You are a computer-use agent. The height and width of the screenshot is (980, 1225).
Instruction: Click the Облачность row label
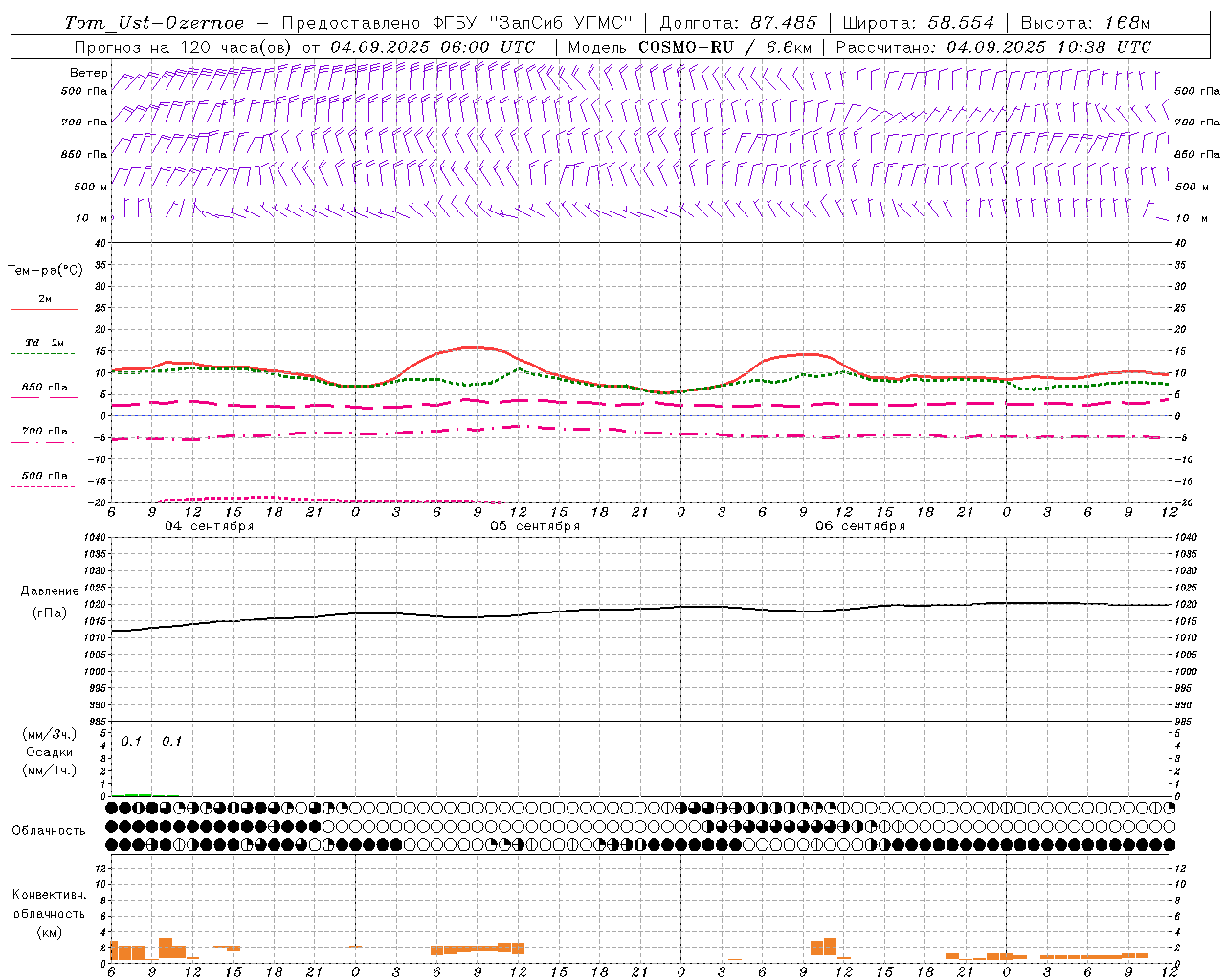[x=49, y=830]
